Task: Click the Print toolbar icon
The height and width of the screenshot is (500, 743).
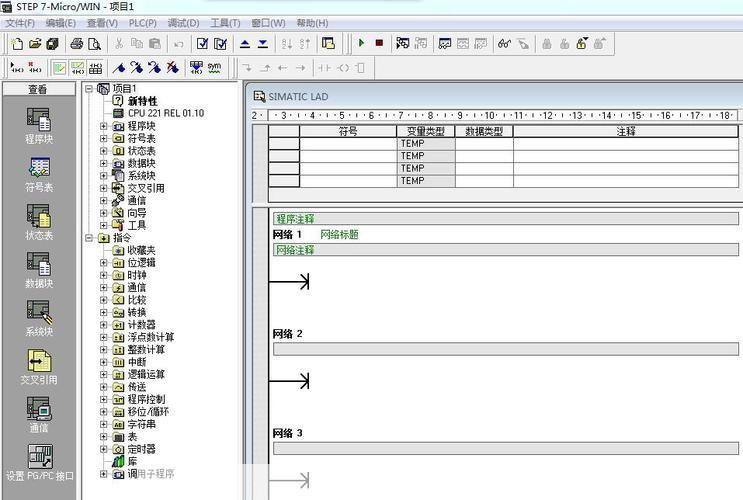Action: point(77,44)
